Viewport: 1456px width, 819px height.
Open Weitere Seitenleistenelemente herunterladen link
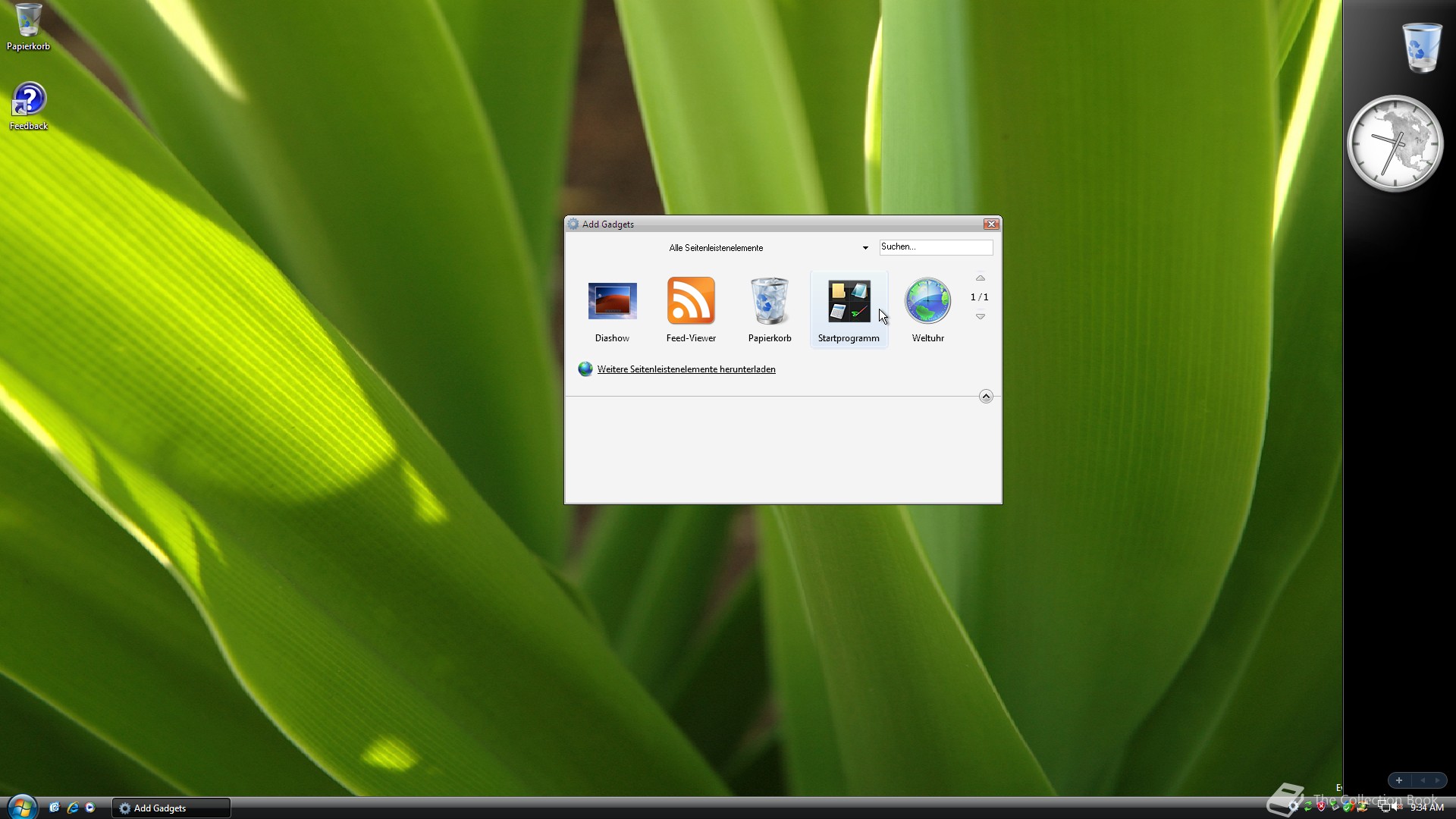(x=686, y=369)
